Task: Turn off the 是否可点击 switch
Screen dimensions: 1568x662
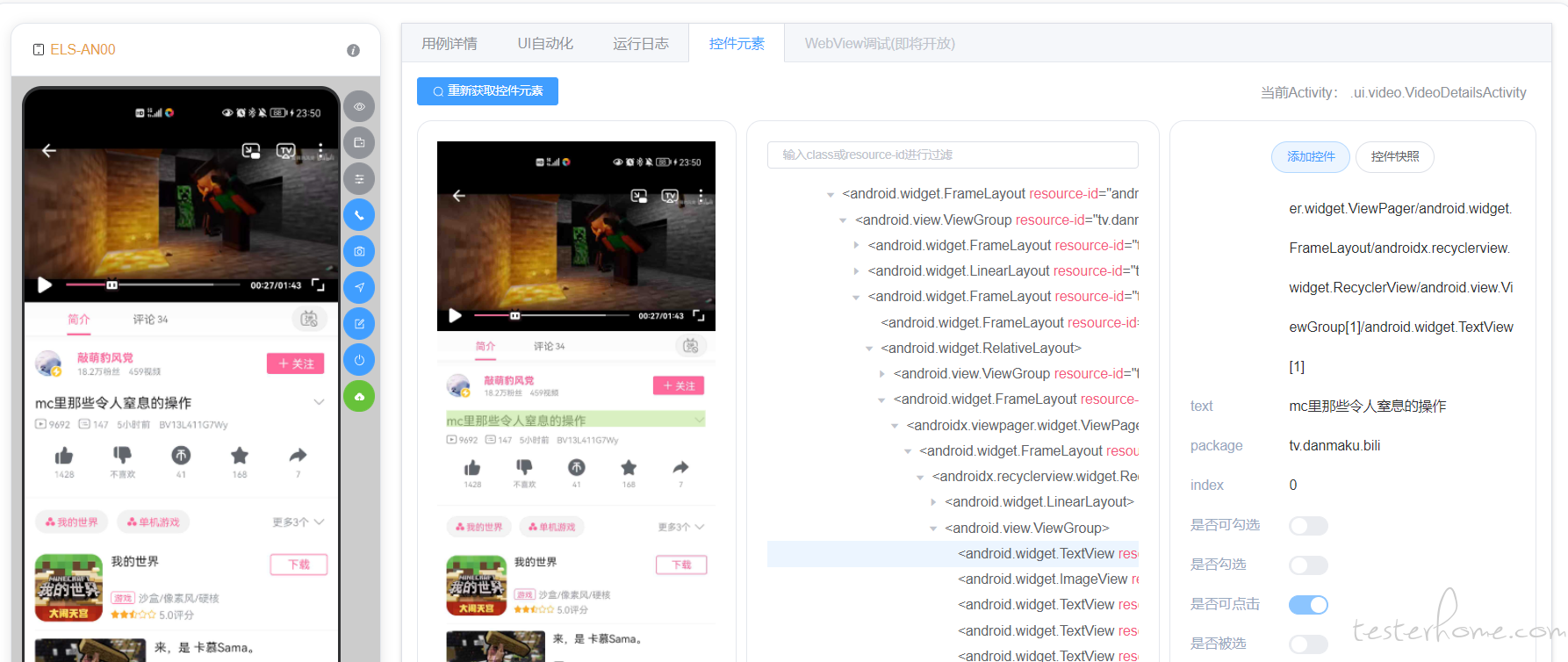Action: [x=1308, y=605]
